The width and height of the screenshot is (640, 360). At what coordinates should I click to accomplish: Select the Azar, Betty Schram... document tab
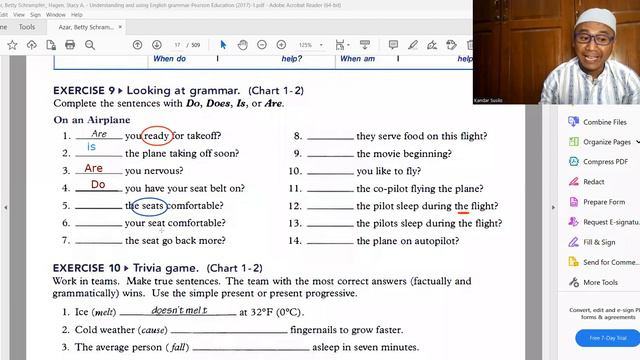pos(86,27)
